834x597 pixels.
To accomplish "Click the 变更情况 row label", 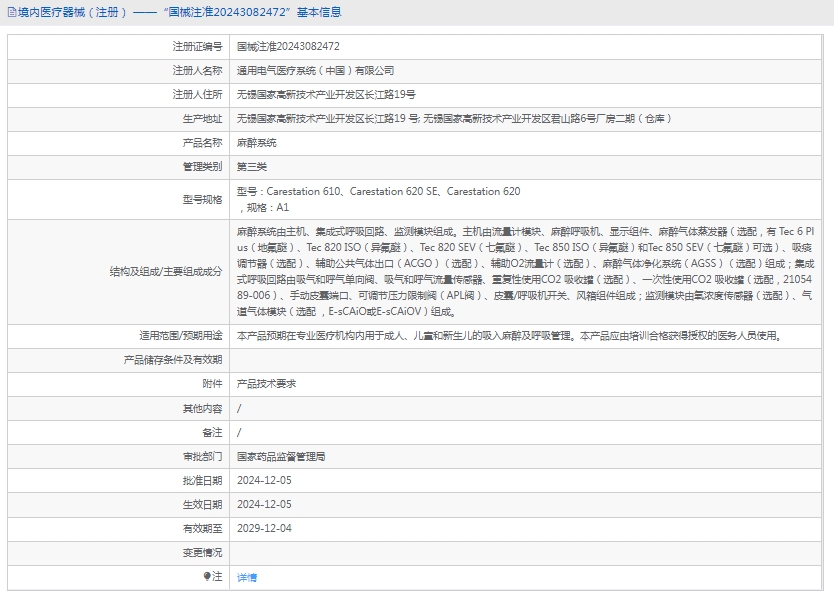I will tap(202, 552).
